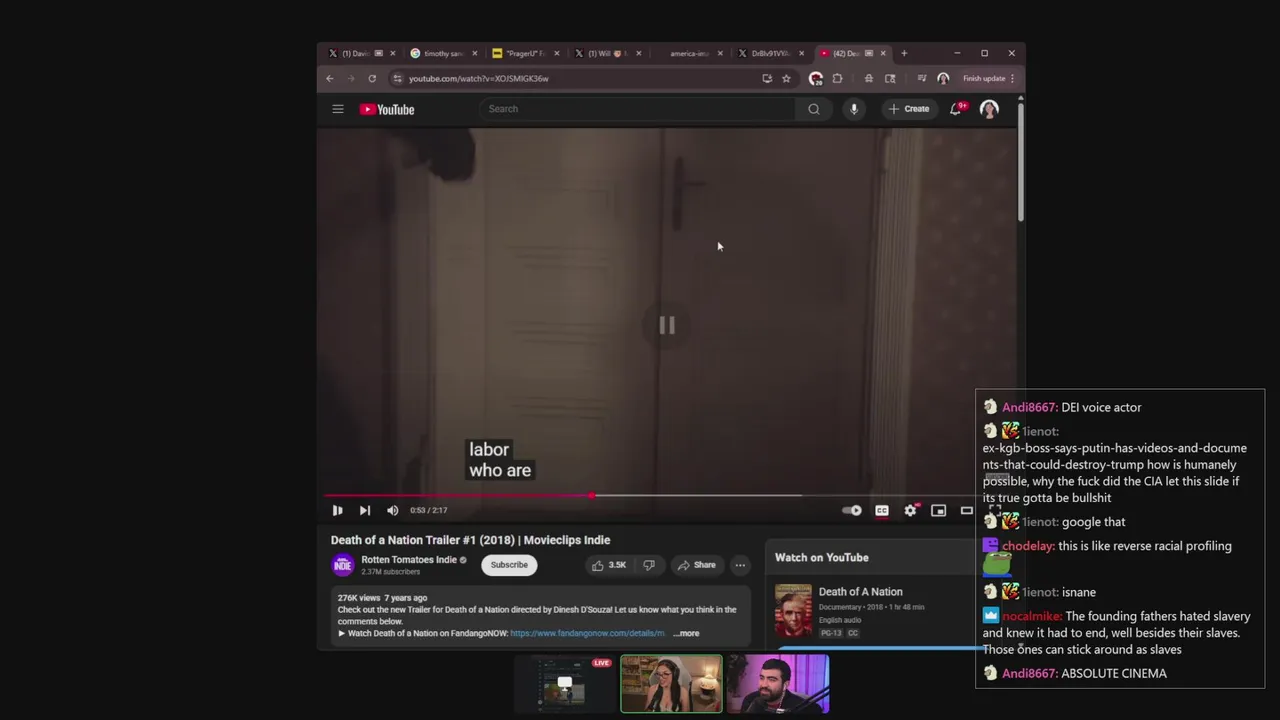Switch to the 'america-ima' tab
Viewport: 1280px width, 720px height.
tap(689, 53)
